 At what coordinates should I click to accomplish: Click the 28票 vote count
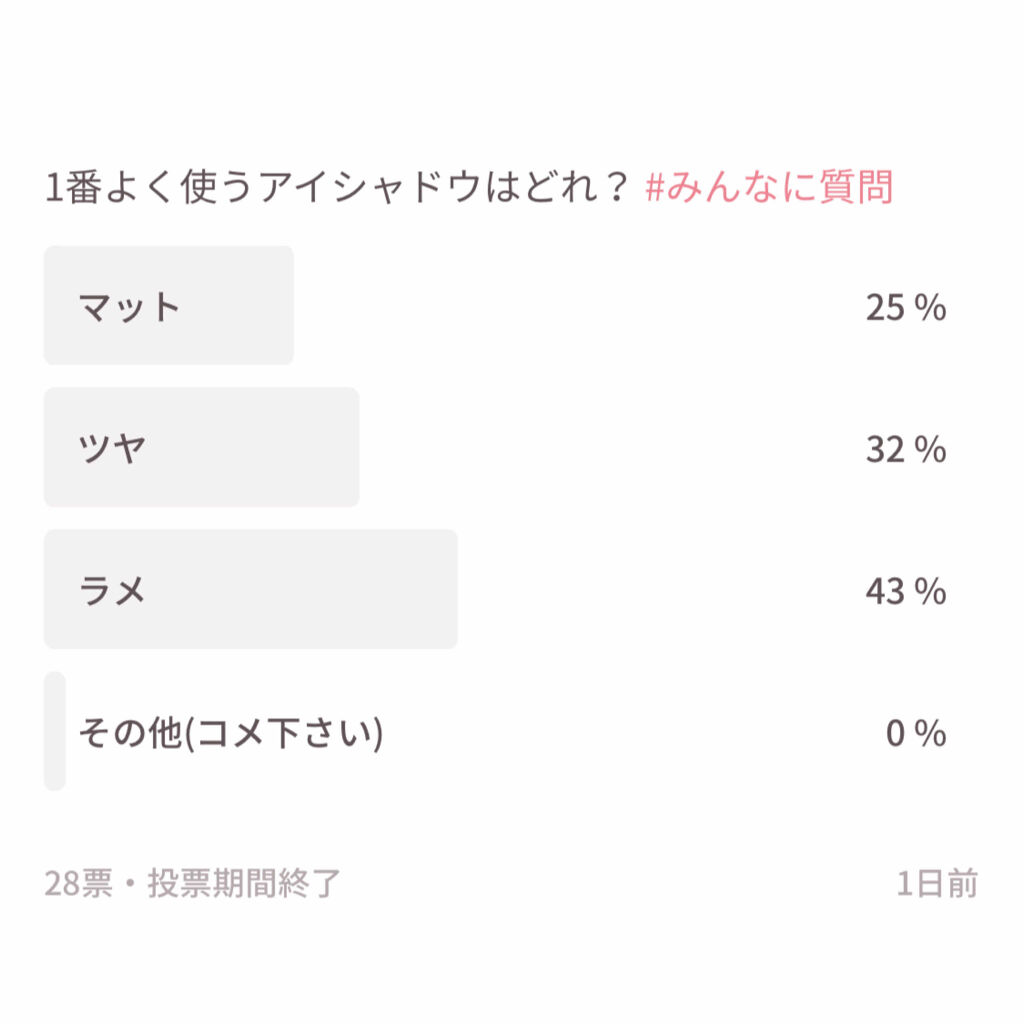coord(78,884)
